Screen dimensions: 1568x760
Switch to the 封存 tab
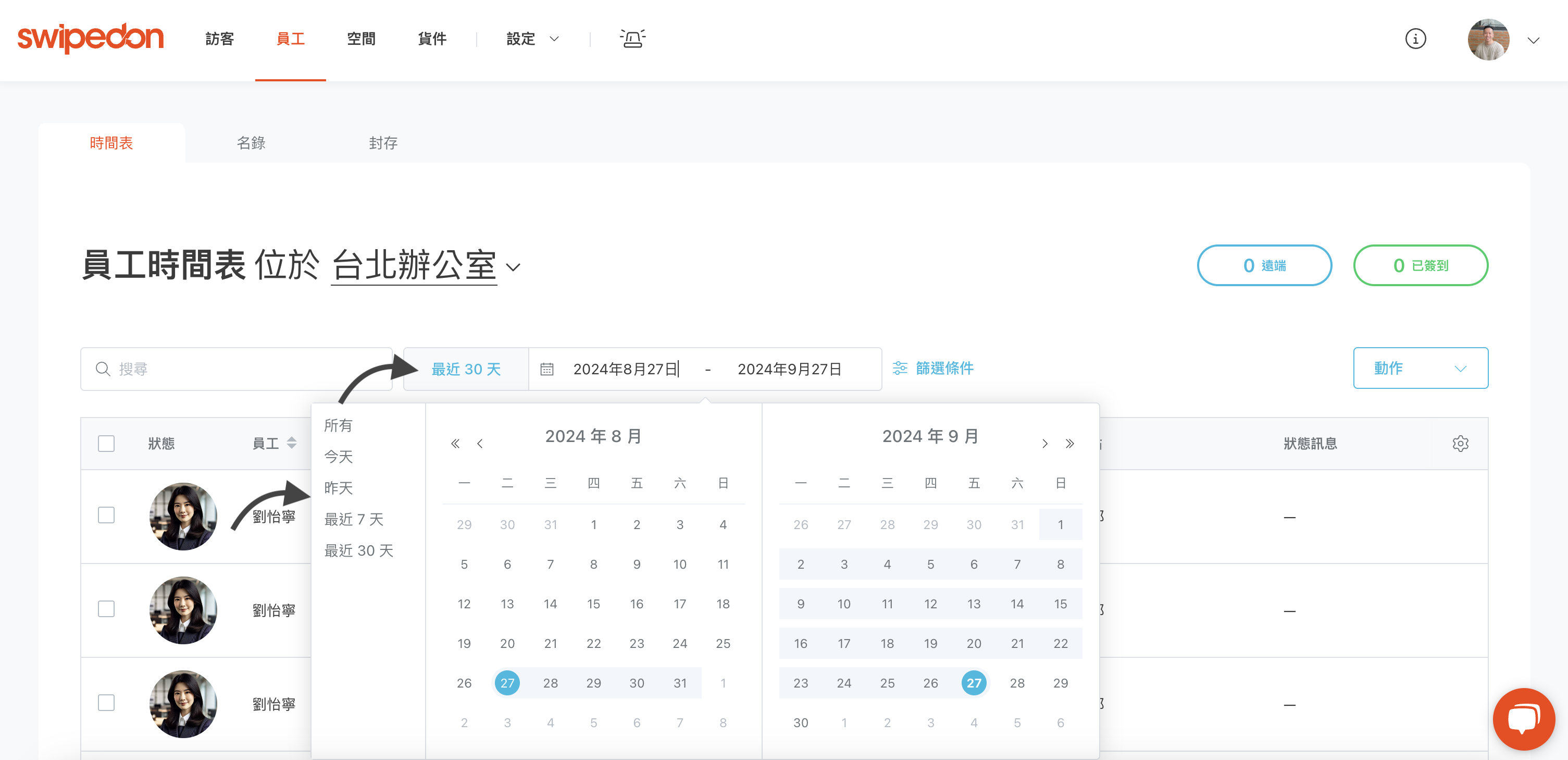(383, 143)
